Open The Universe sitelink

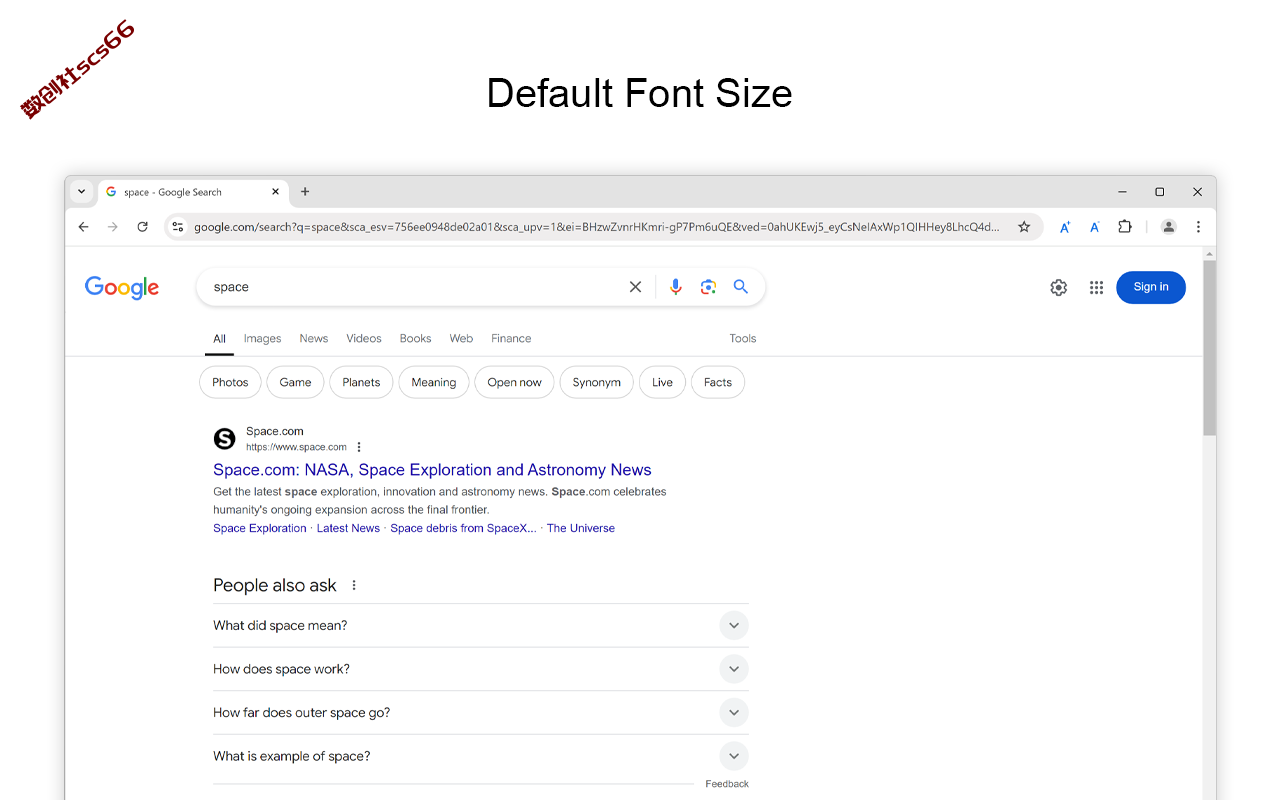[x=581, y=528]
